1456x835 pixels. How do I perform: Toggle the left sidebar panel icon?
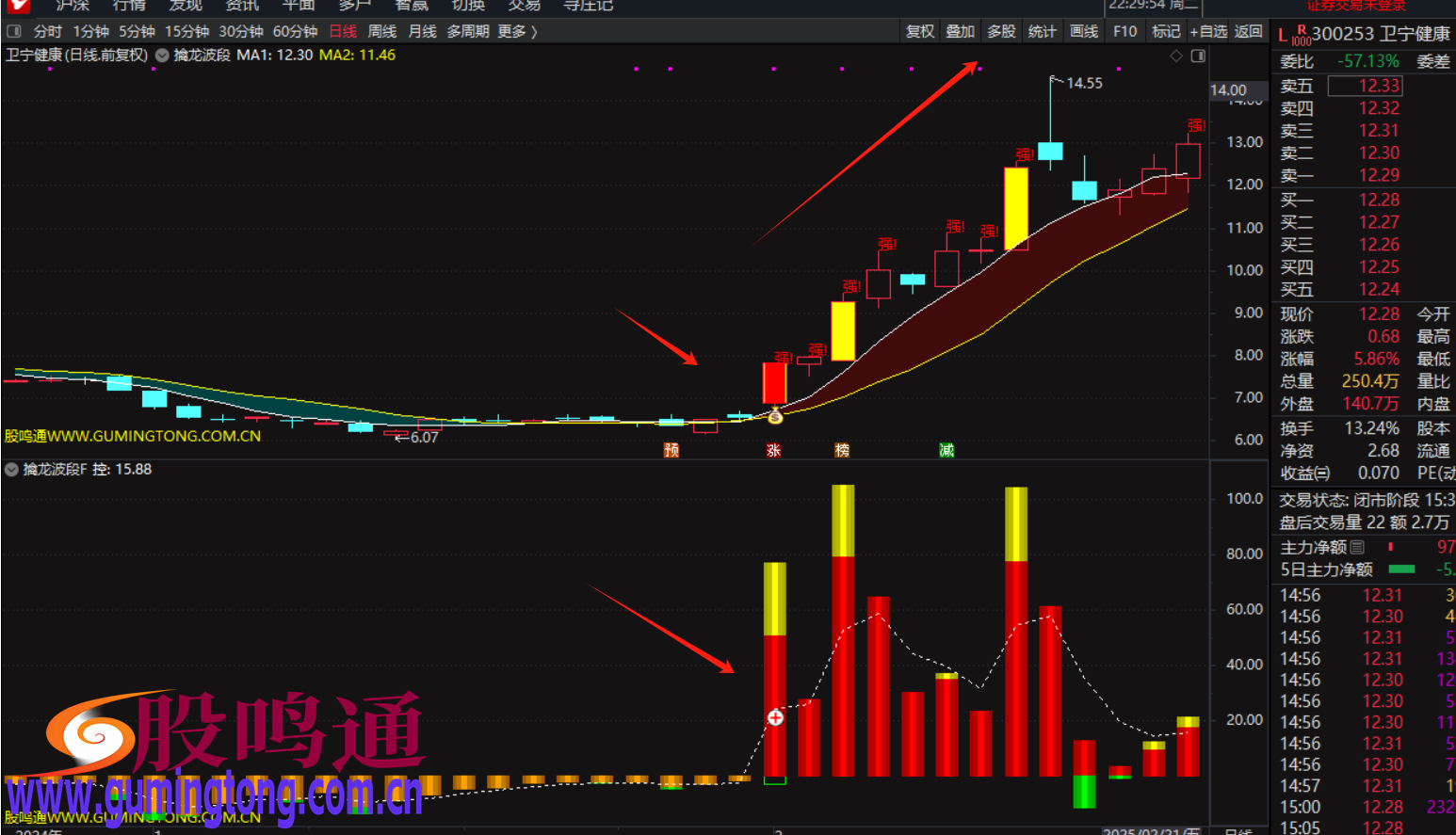click(14, 31)
